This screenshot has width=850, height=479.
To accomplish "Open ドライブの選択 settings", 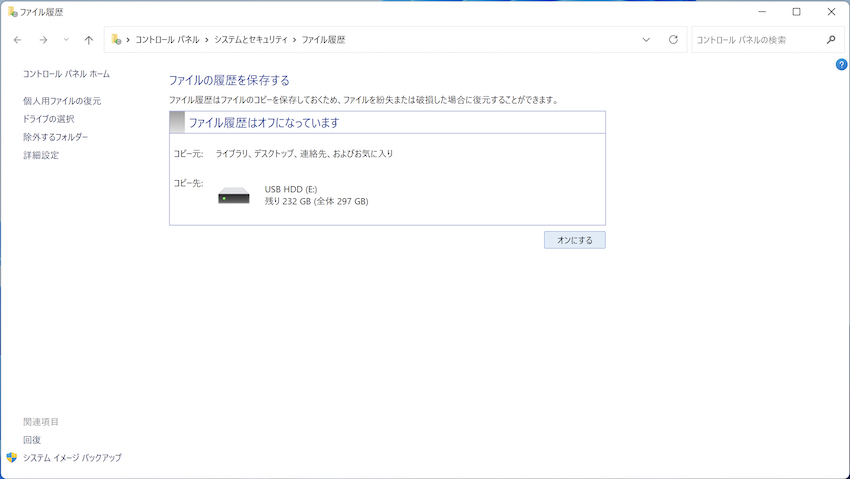I will pyautogui.click(x=49, y=119).
